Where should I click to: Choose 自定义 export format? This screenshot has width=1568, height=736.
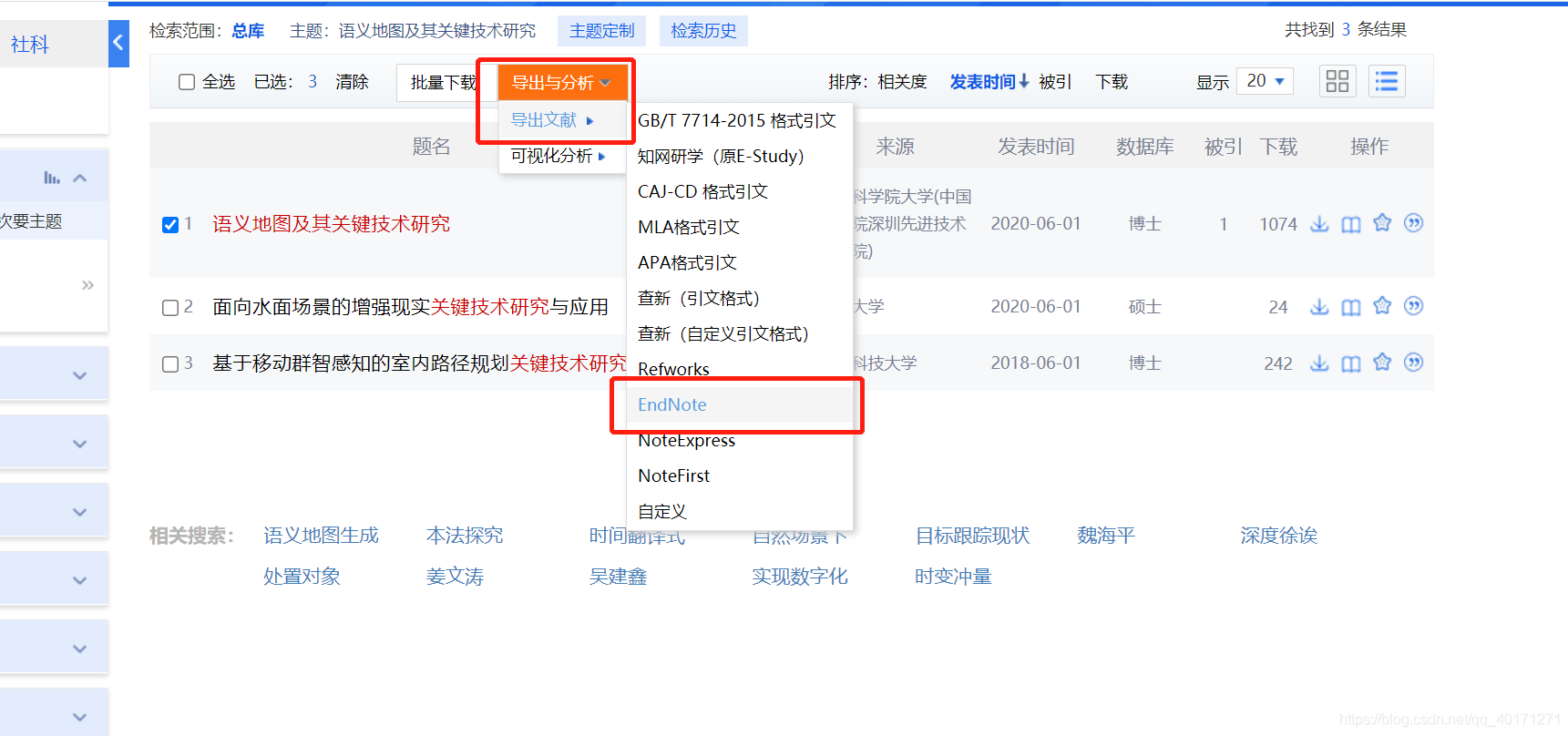[662, 511]
